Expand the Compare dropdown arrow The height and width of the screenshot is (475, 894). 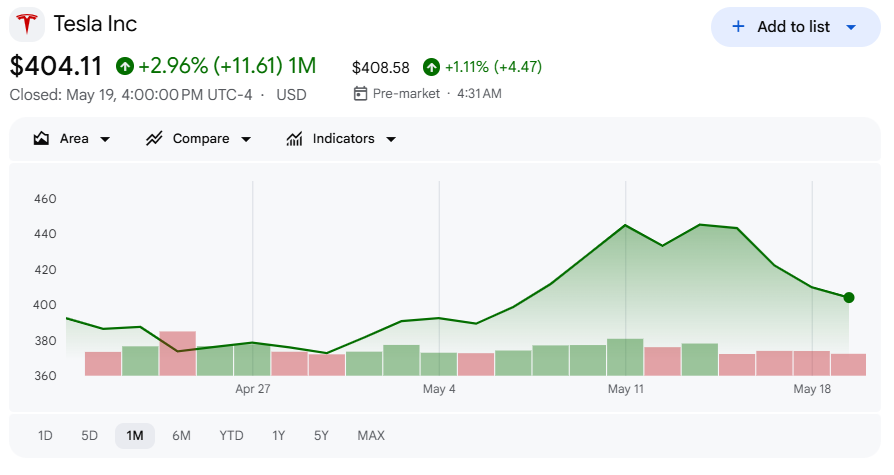[246, 139]
